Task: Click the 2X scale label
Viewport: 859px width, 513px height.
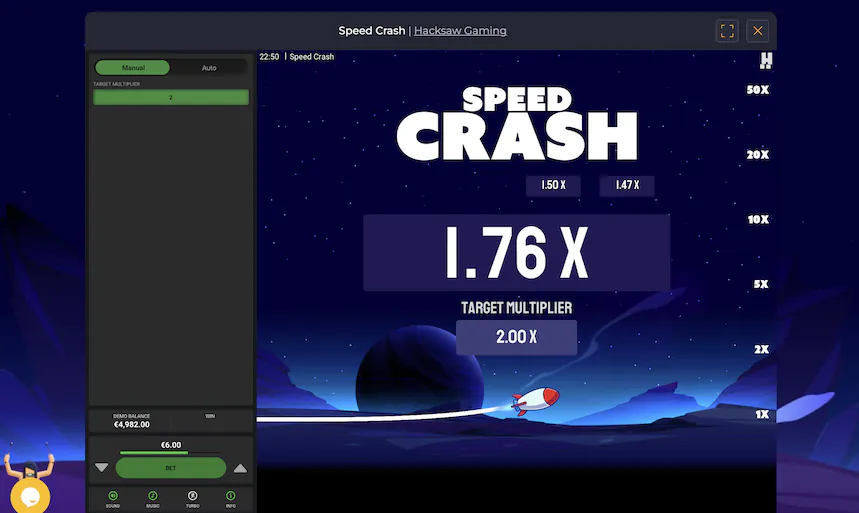Action: pyautogui.click(x=761, y=349)
